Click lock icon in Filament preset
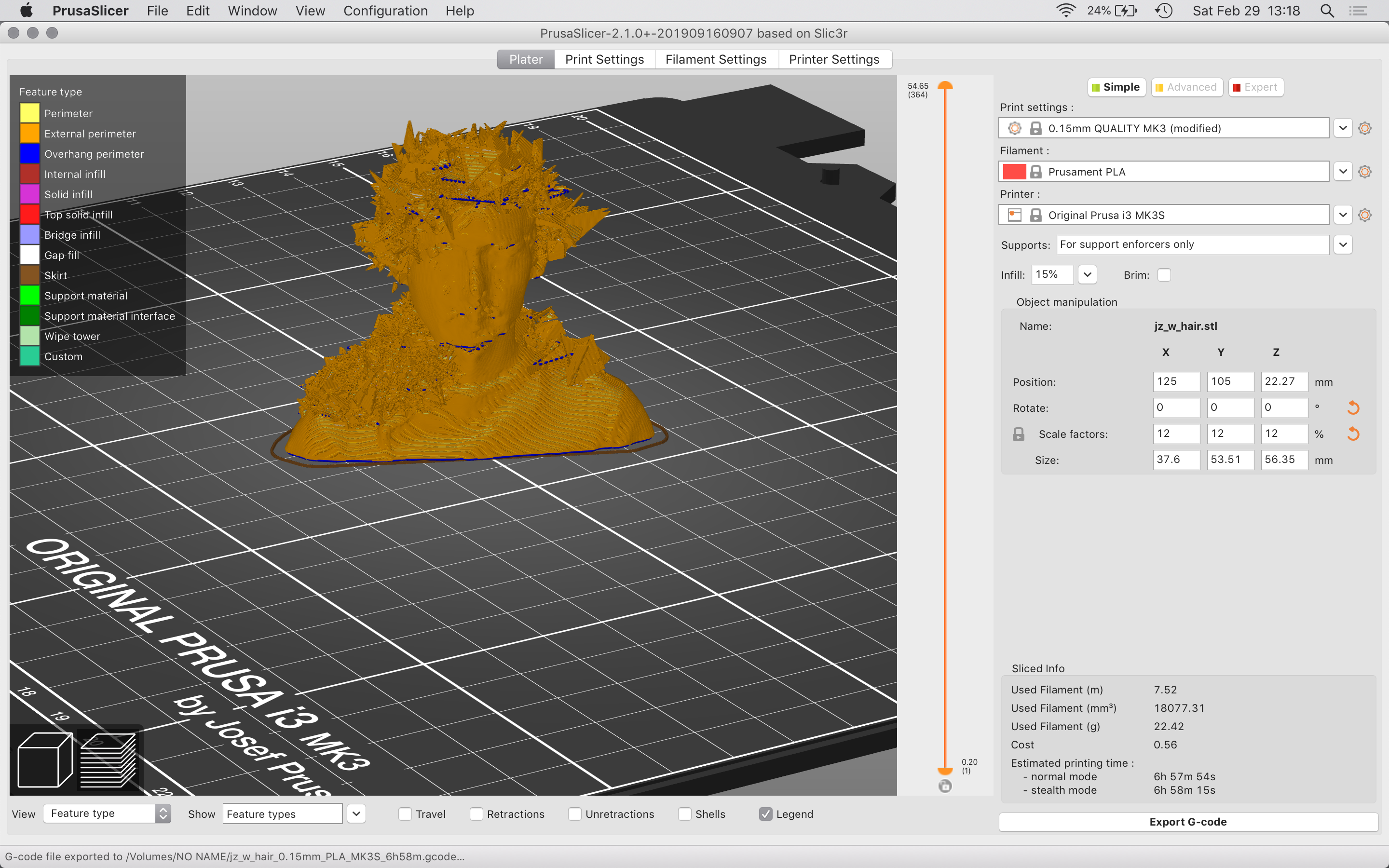This screenshot has width=1389, height=868. click(1035, 172)
